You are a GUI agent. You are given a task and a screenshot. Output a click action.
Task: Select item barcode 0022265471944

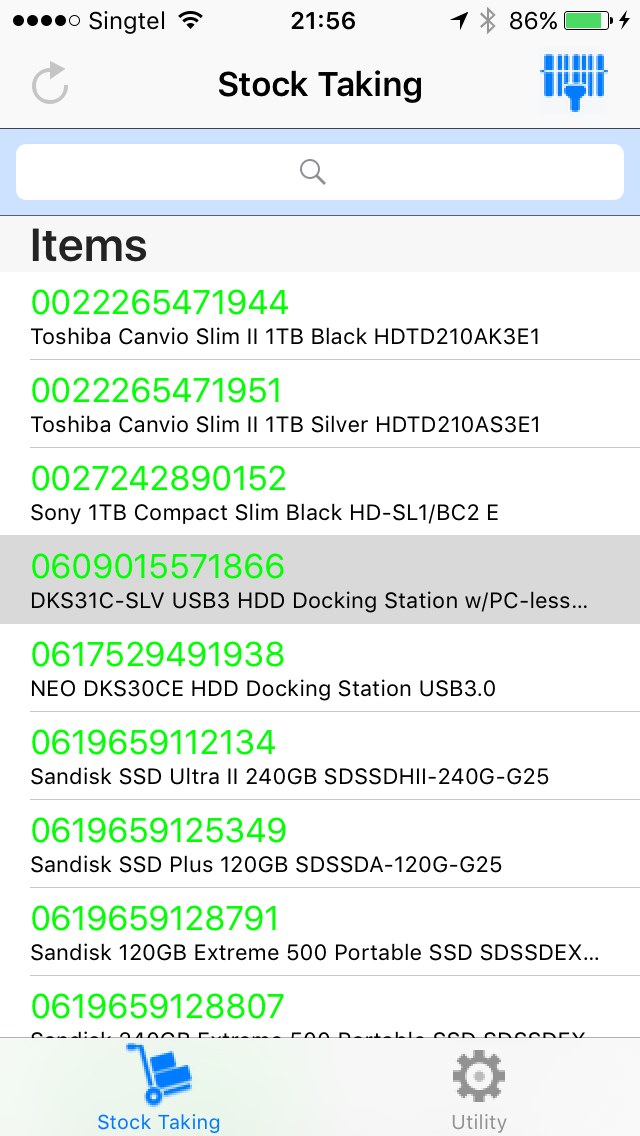tap(160, 302)
